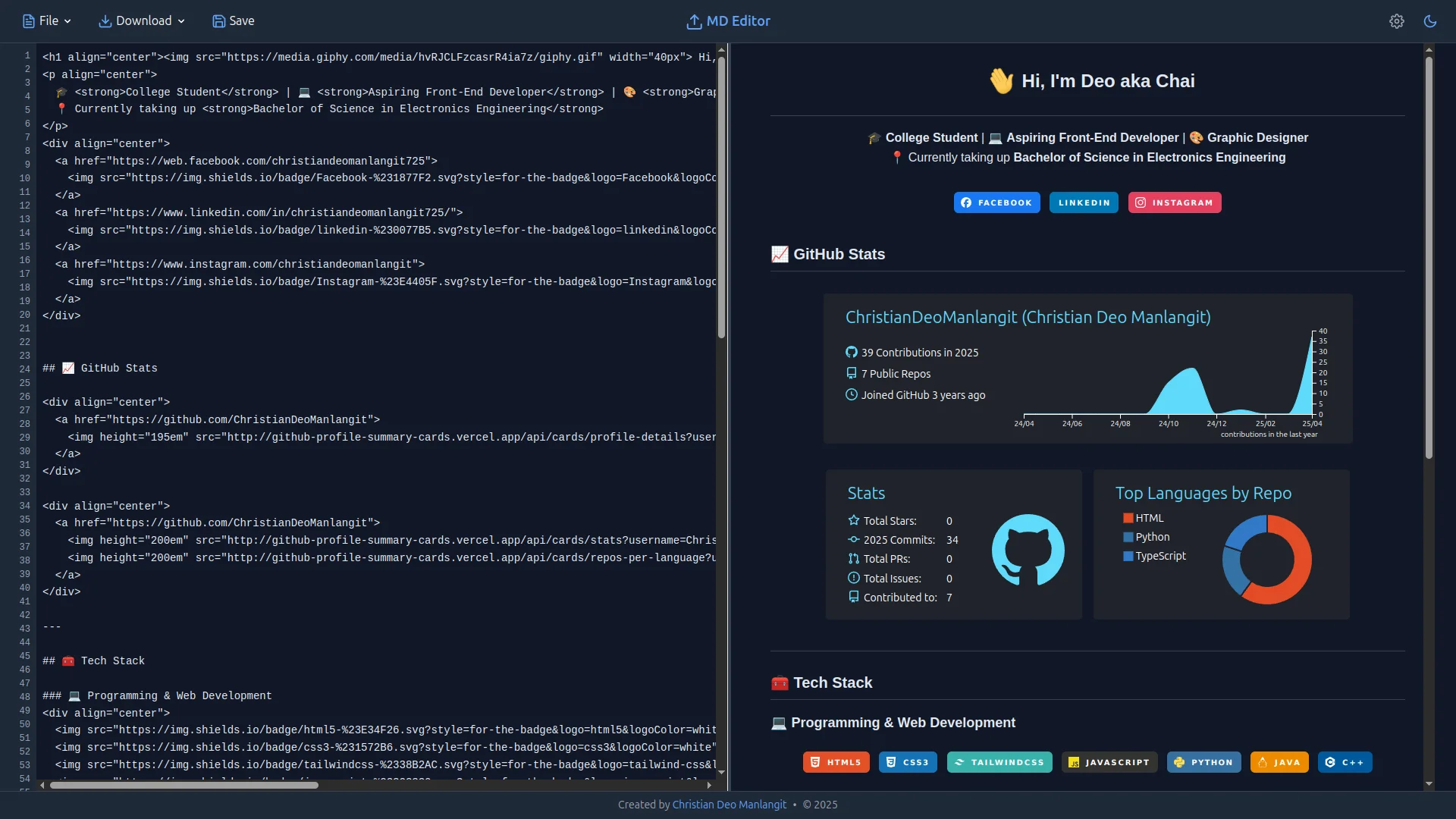Viewport: 1456px width, 819px height.
Task: Click 'Programming & Web Development' preview heading
Action: (902, 723)
